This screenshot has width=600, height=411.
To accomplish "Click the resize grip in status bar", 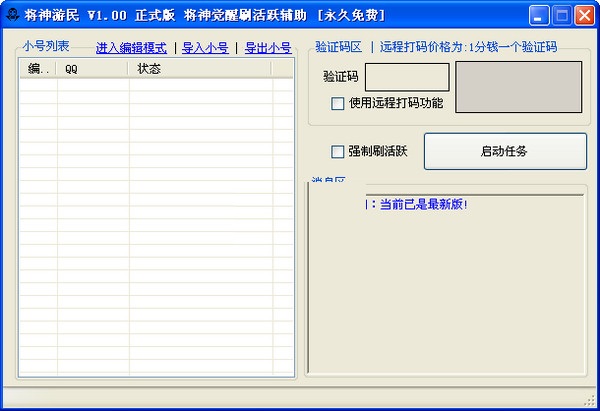I will 590,401.
